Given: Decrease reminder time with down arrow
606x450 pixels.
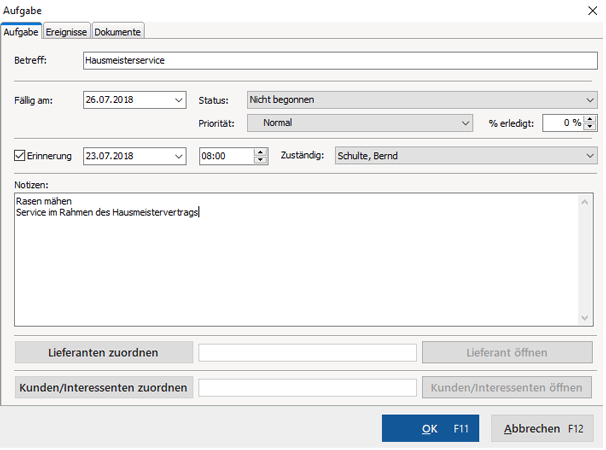Looking at the screenshot, I should click(x=260, y=160).
